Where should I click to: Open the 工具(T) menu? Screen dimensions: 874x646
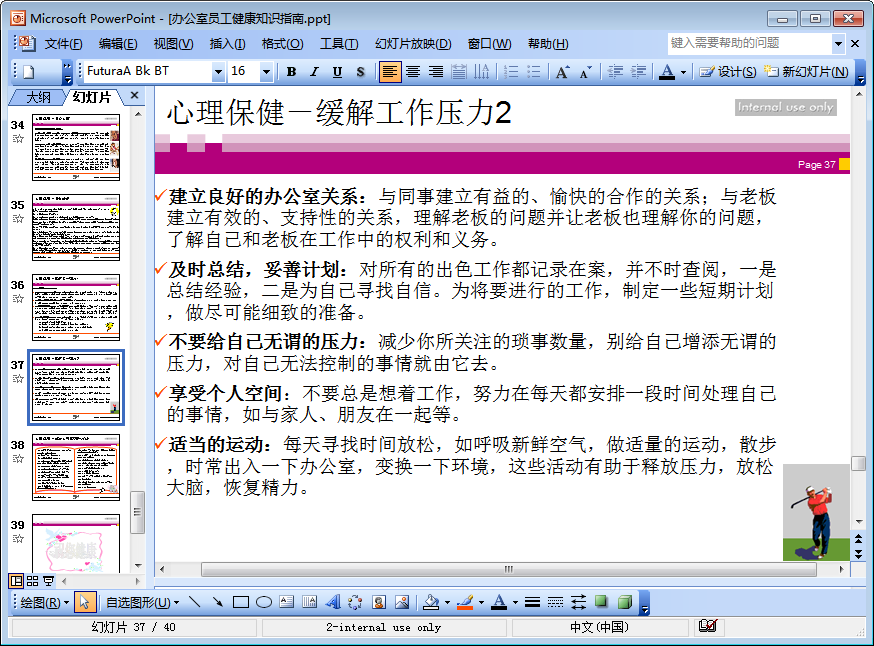pos(339,43)
